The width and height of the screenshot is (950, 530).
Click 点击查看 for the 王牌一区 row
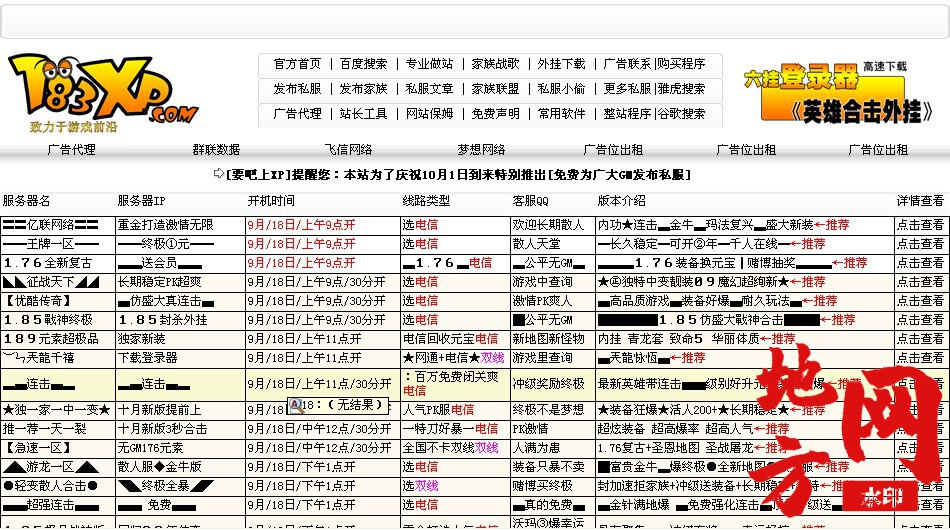pos(920,243)
